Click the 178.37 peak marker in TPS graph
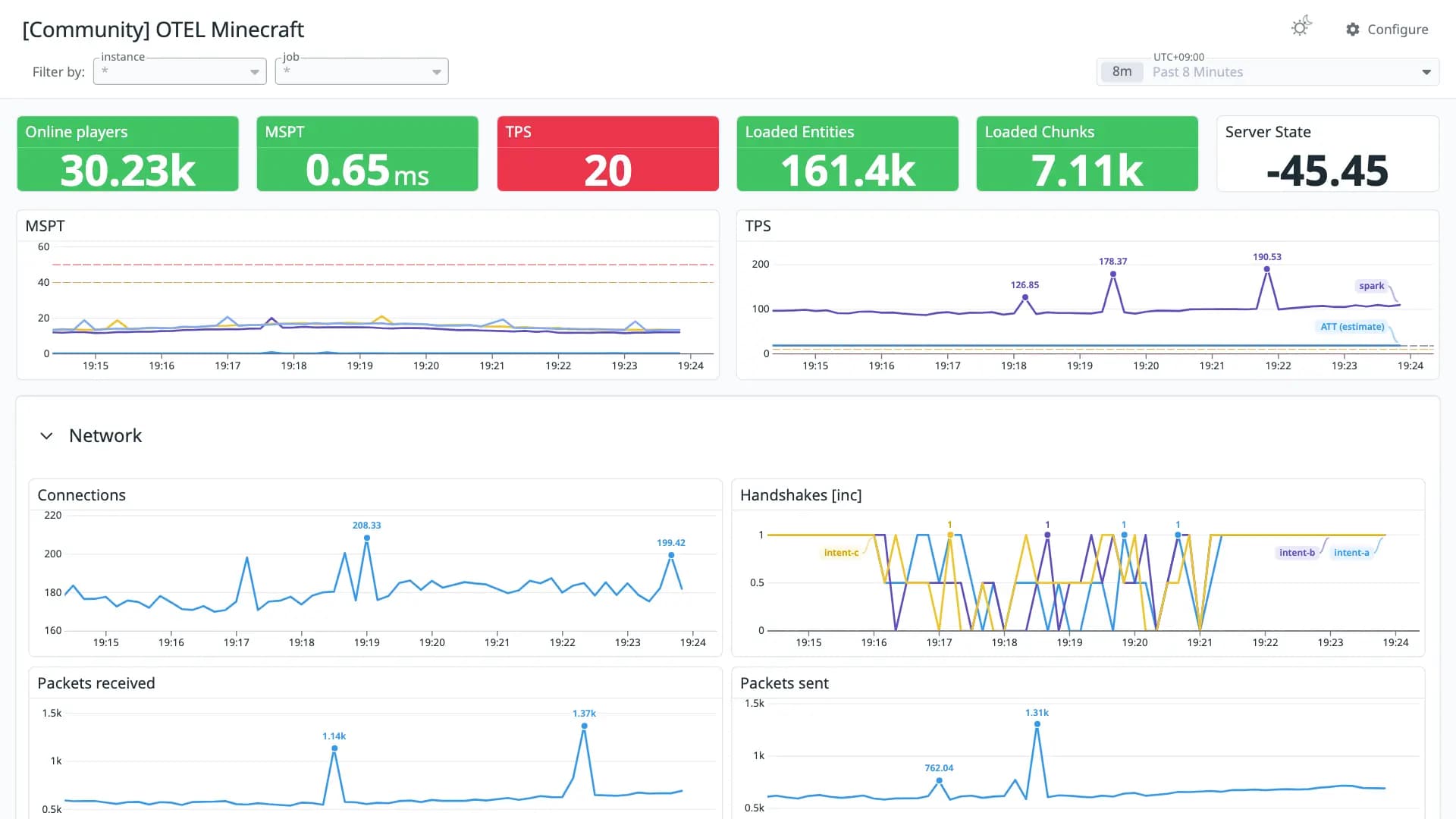The width and height of the screenshot is (1456, 819). click(x=1112, y=274)
